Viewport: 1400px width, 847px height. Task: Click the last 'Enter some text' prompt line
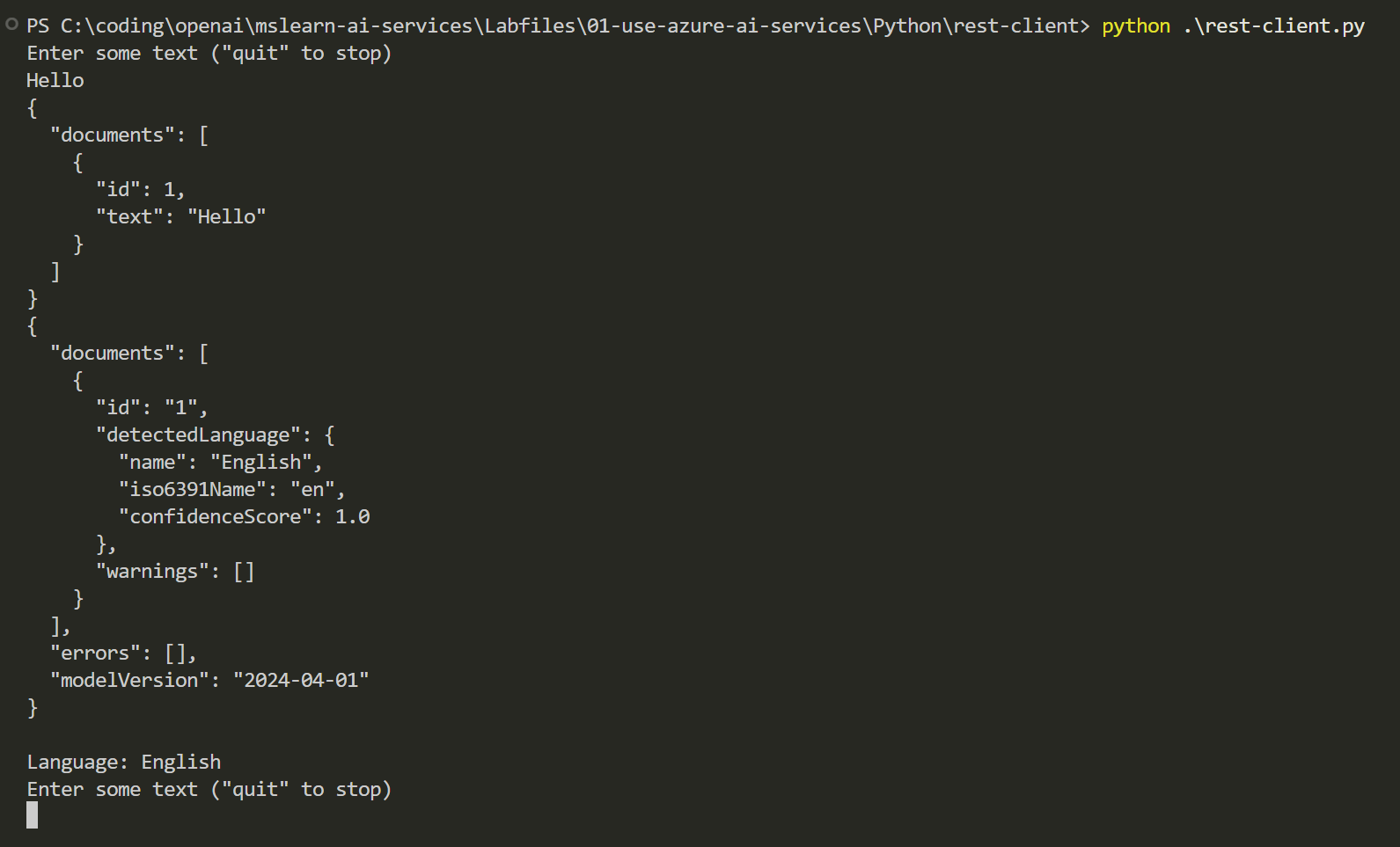[x=209, y=790]
